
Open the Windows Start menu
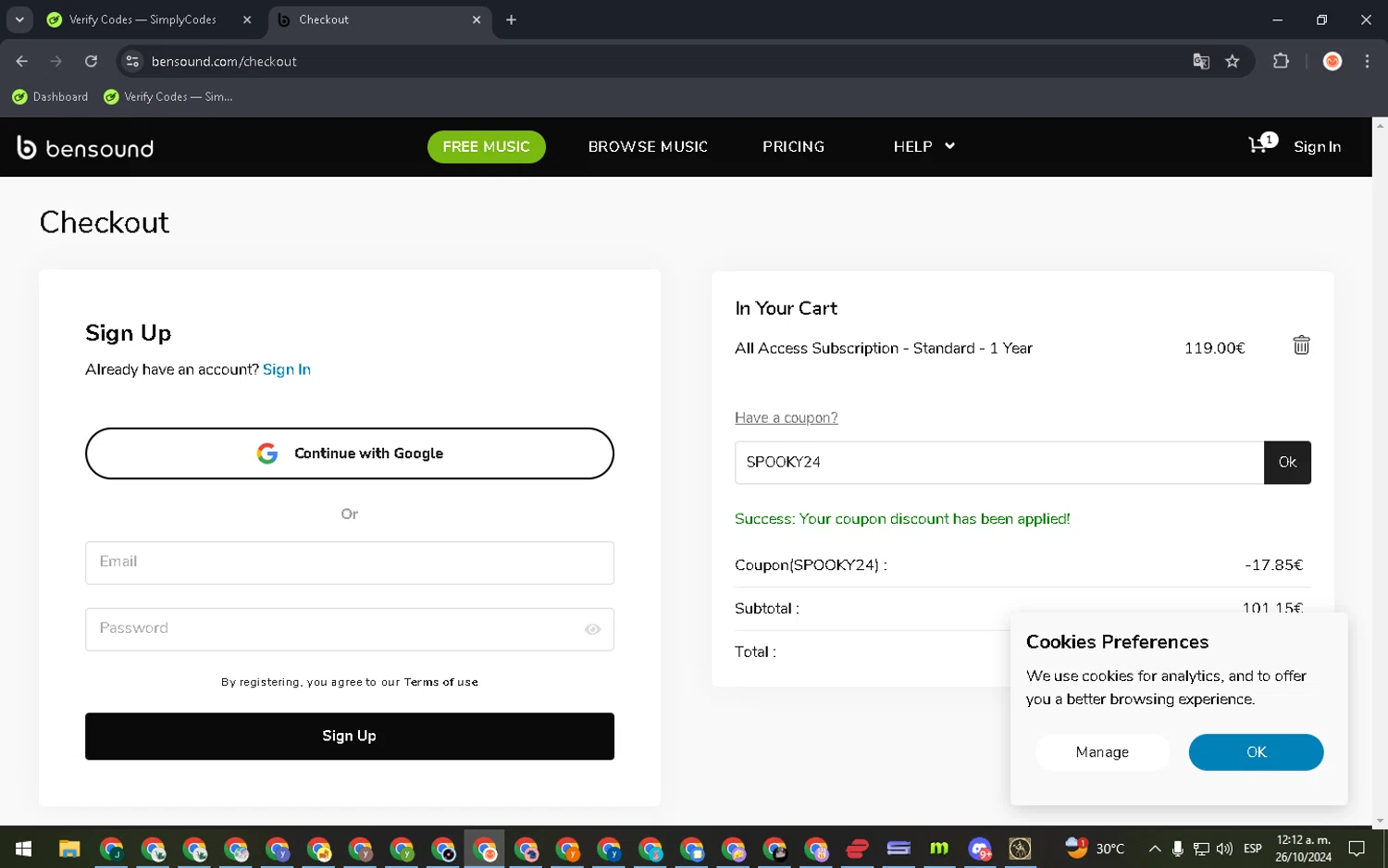[24, 848]
